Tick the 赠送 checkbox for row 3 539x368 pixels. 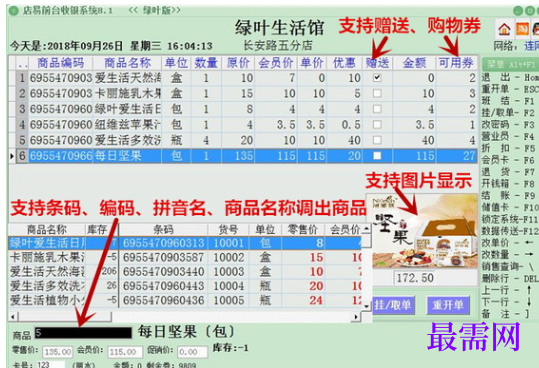377,109
